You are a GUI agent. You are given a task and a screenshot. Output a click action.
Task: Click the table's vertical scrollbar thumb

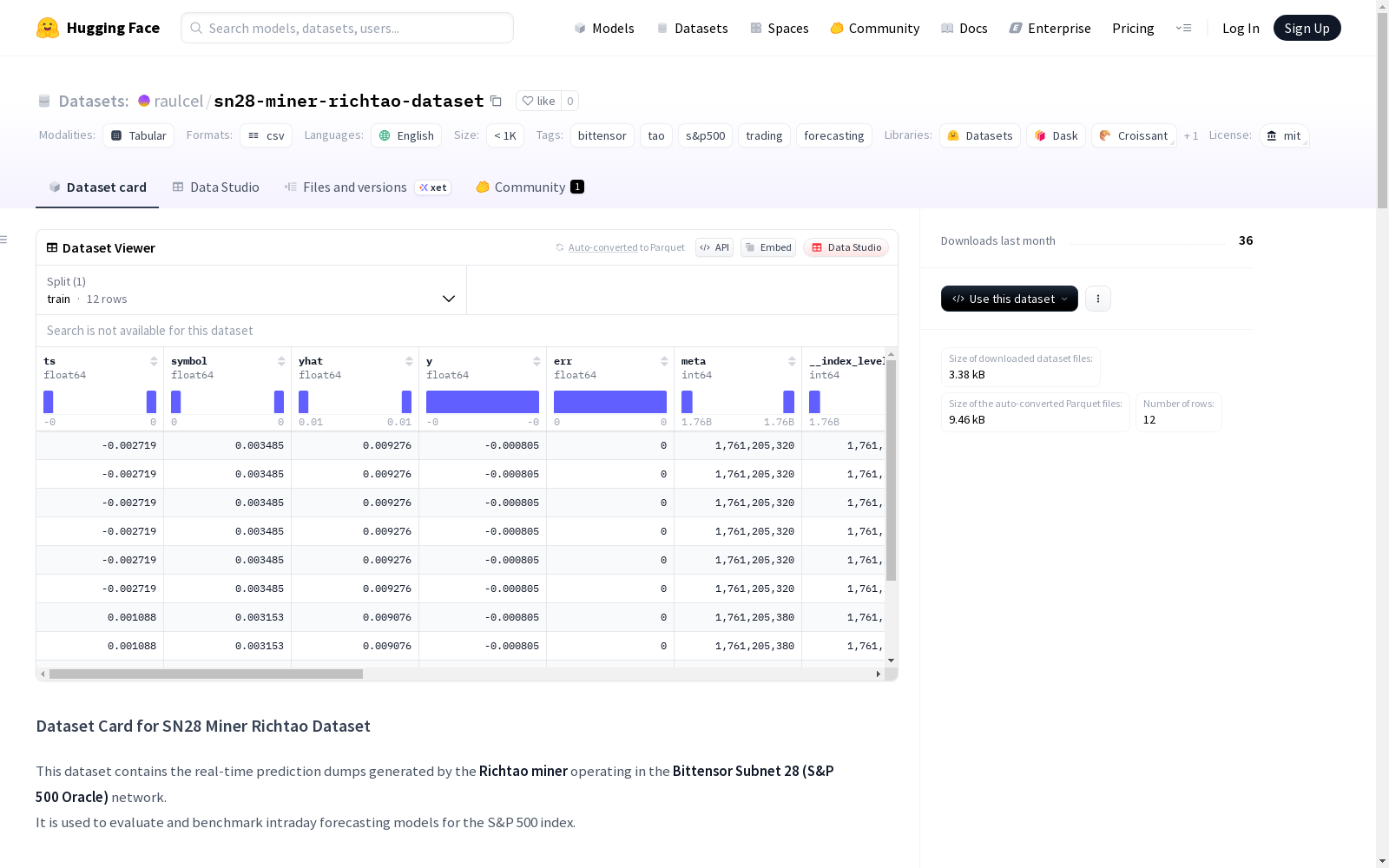click(x=891, y=470)
